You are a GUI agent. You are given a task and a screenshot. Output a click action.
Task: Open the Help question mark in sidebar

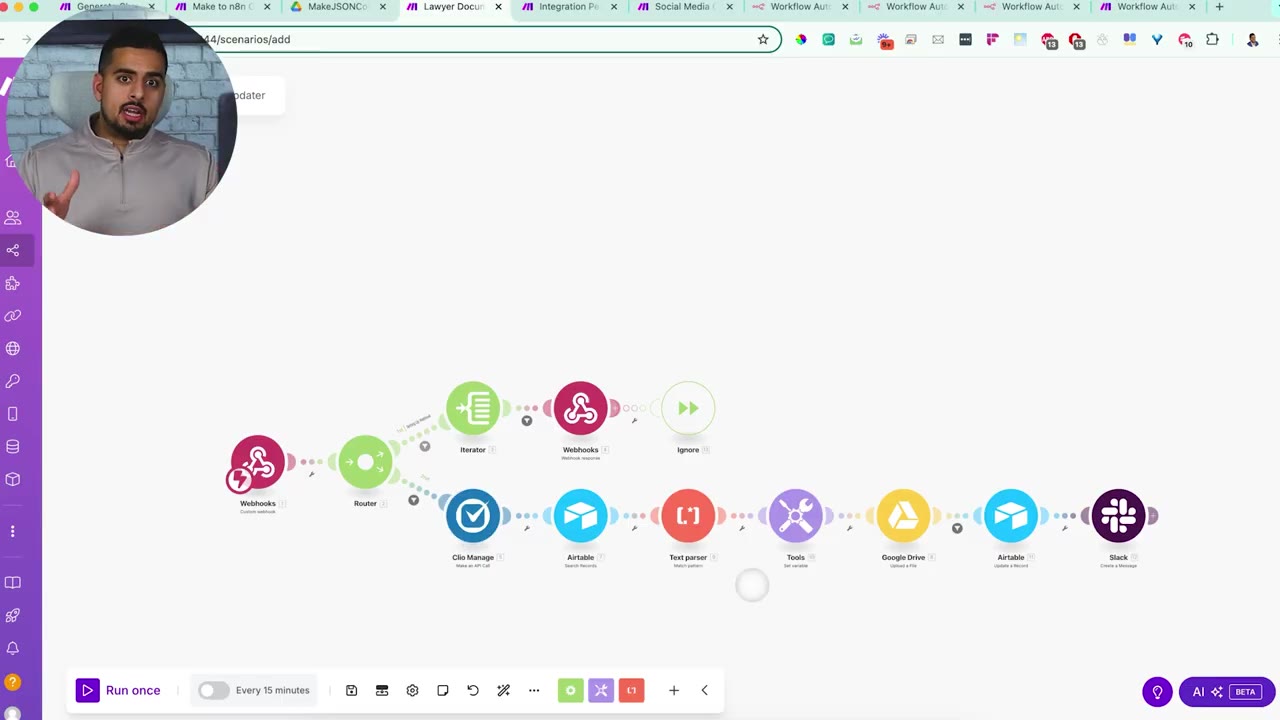click(13, 682)
